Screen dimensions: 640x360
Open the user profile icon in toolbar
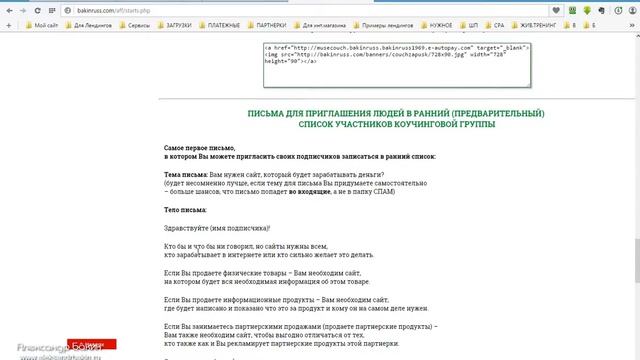632,11
